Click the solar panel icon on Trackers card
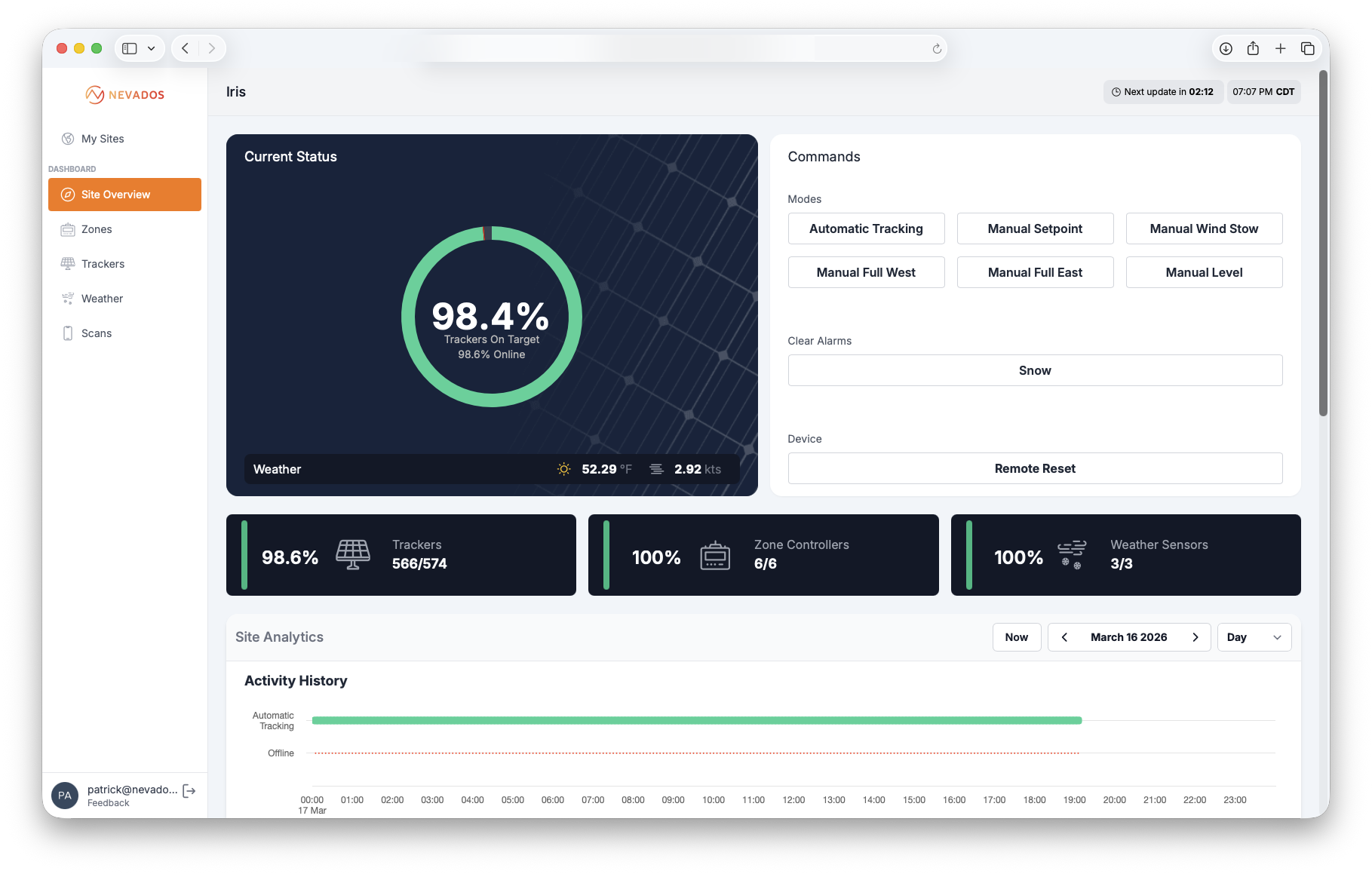This screenshot has width=1372, height=874. coord(351,554)
